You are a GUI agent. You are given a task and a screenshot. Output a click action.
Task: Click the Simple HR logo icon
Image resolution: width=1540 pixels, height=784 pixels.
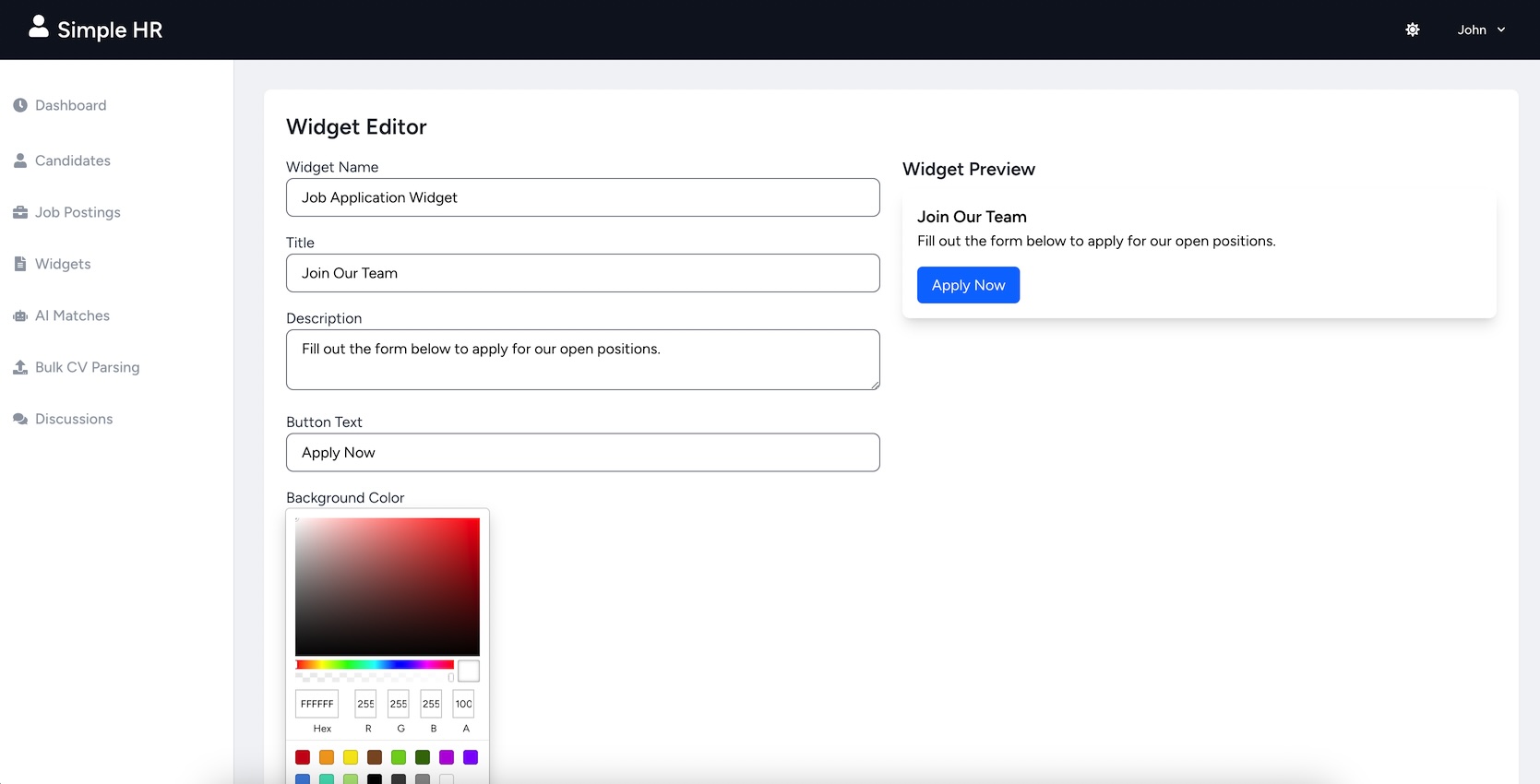(x=38, y=27)
